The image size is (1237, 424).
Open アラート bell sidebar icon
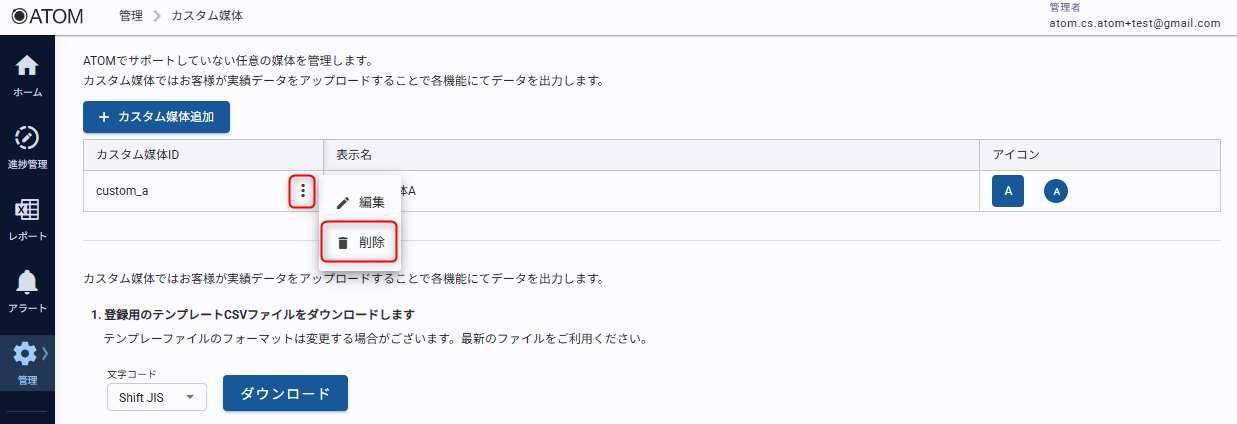tap(27, 291)
